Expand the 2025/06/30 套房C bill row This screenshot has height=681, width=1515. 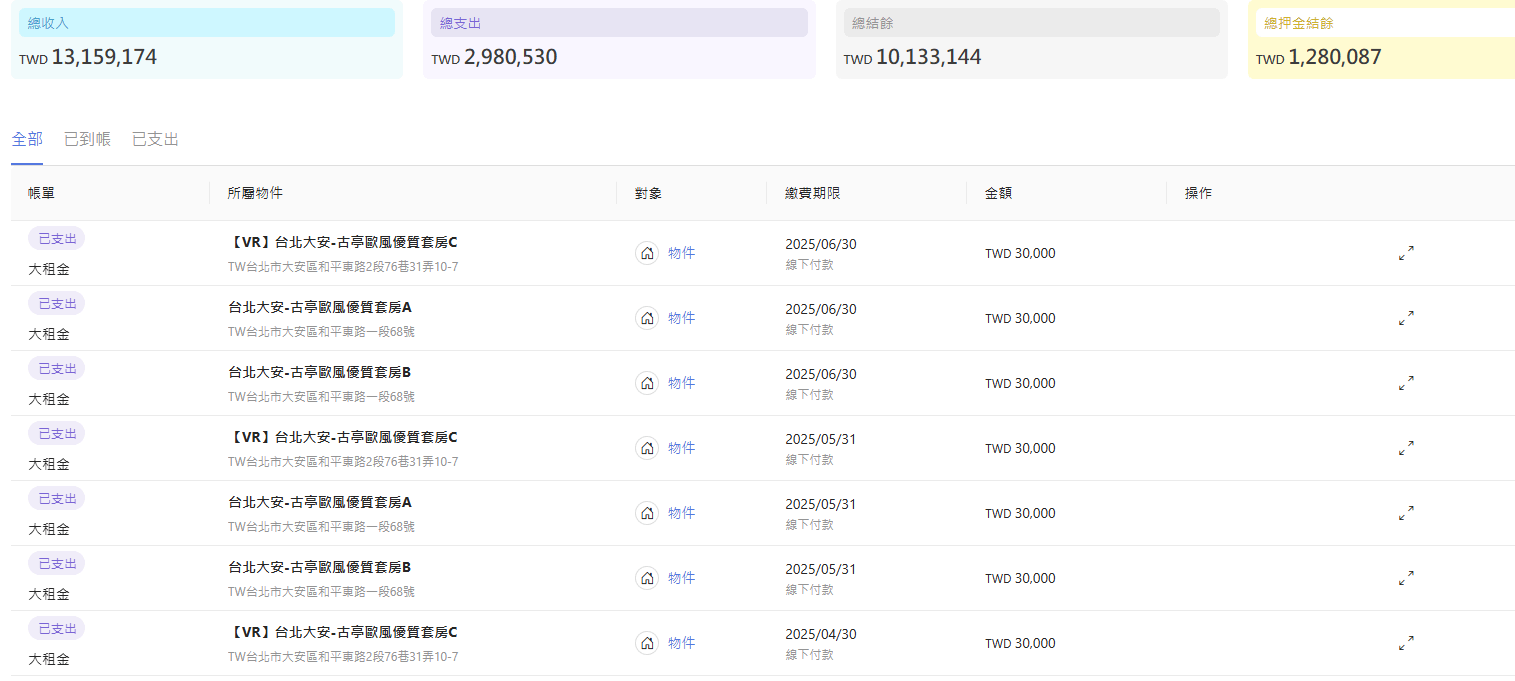pyautogui.click(x=1406, y=253)
